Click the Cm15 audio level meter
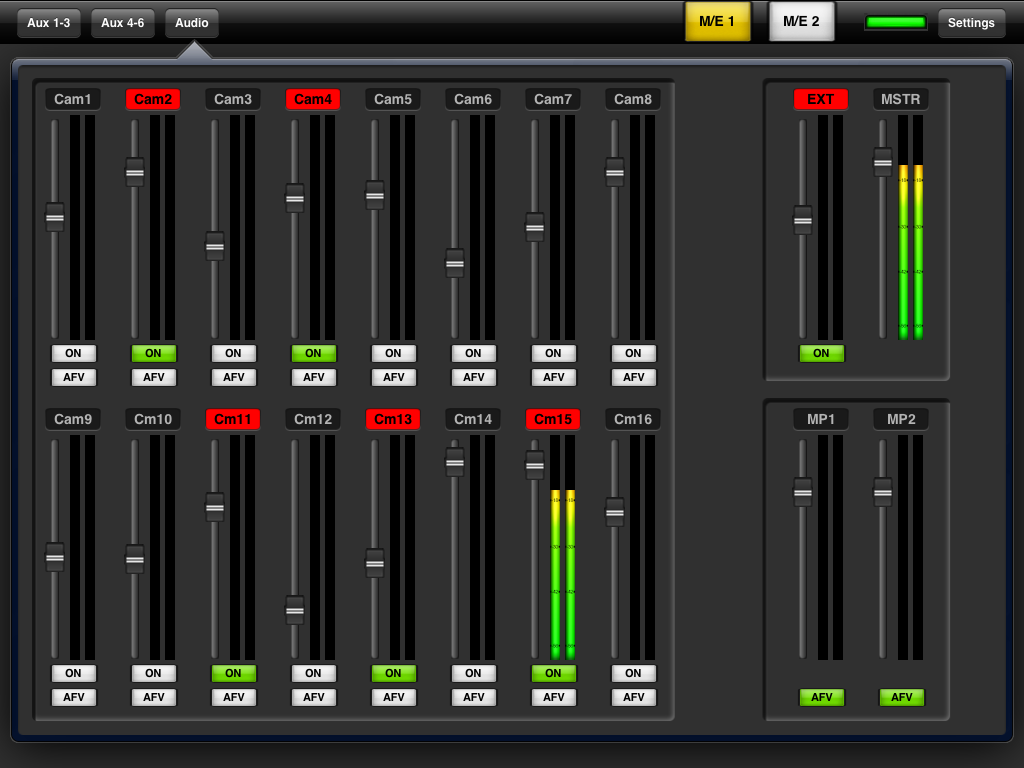This screenshot has height=768, width=1024. coord(563,548)
